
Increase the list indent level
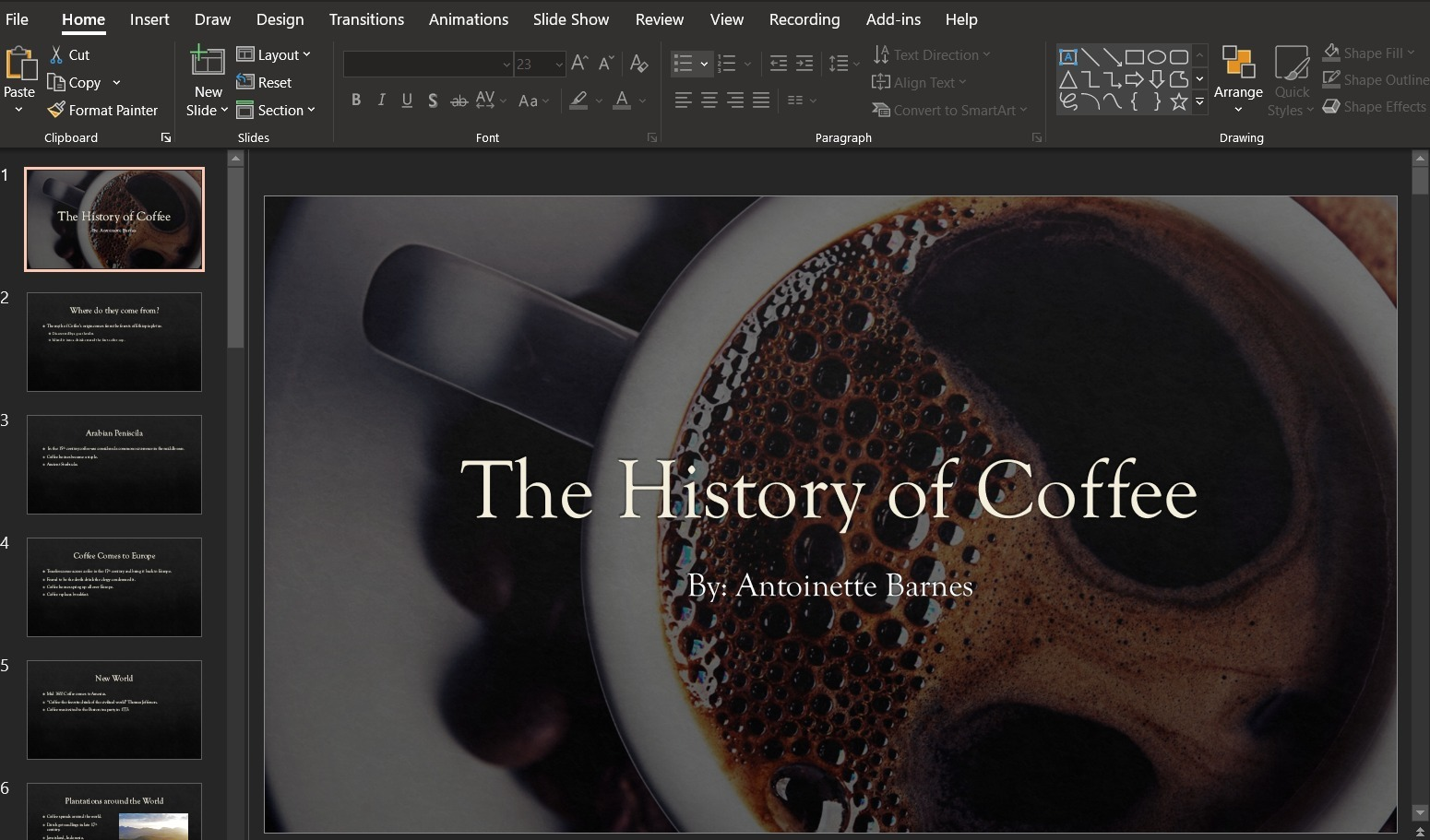click(x=804, y=63)
